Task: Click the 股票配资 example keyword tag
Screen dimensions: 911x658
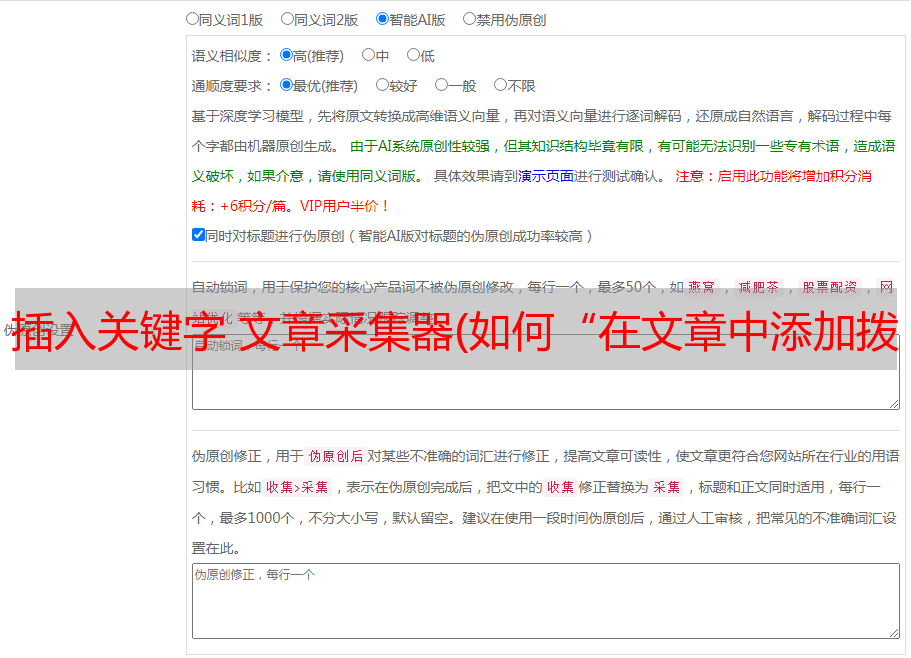Action: tap(830, 287)
